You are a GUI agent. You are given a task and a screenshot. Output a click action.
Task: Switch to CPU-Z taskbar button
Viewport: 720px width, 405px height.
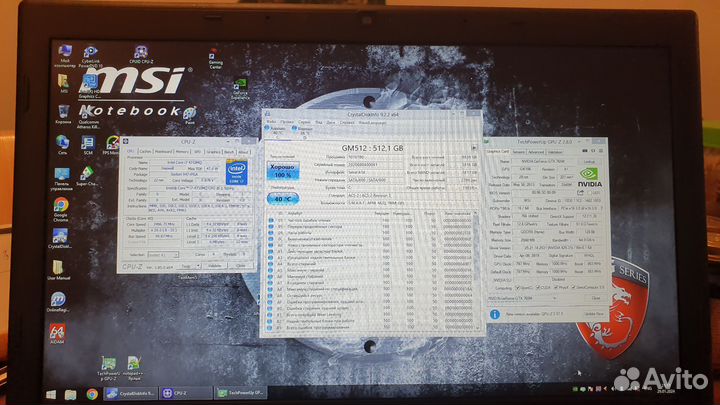(x=185, y=394)
